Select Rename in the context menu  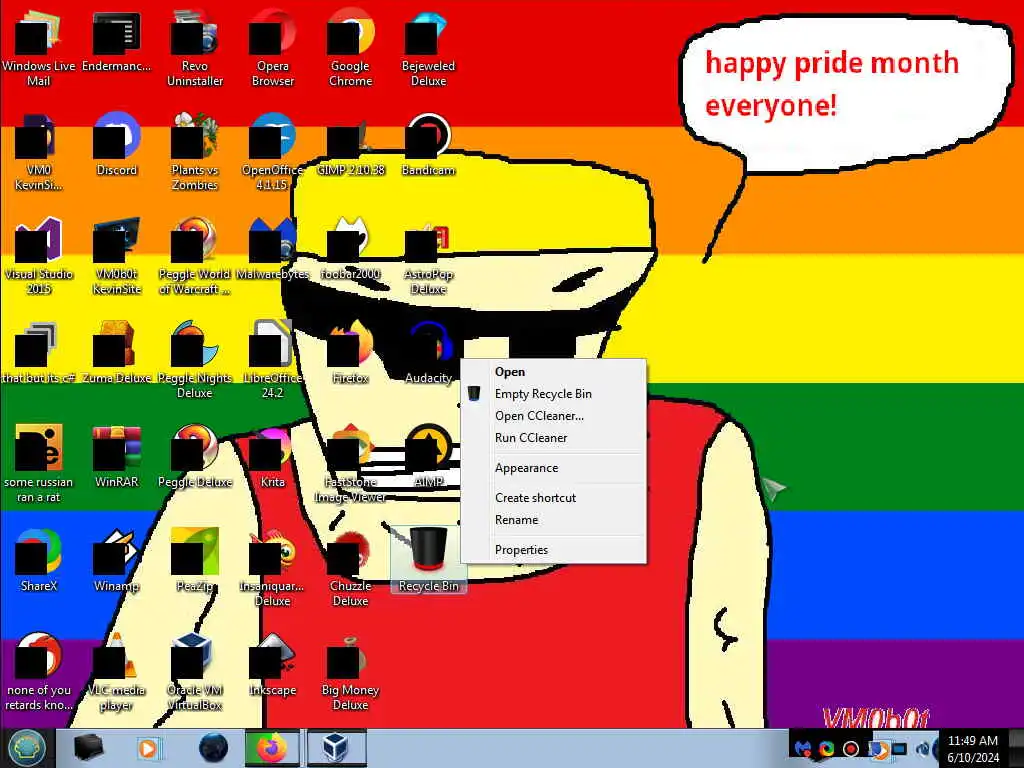pos(554,520)
